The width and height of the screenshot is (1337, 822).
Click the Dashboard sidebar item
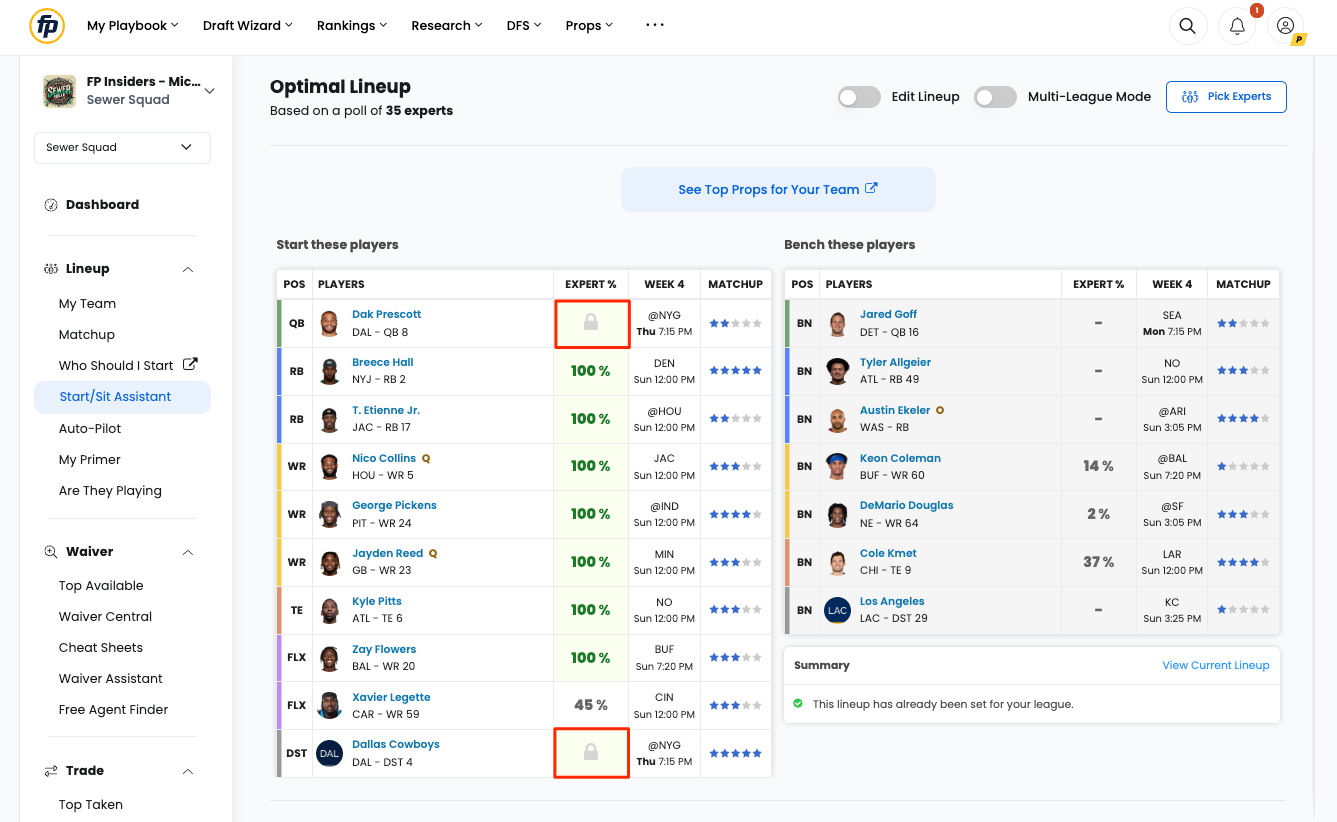click(102, 205)
